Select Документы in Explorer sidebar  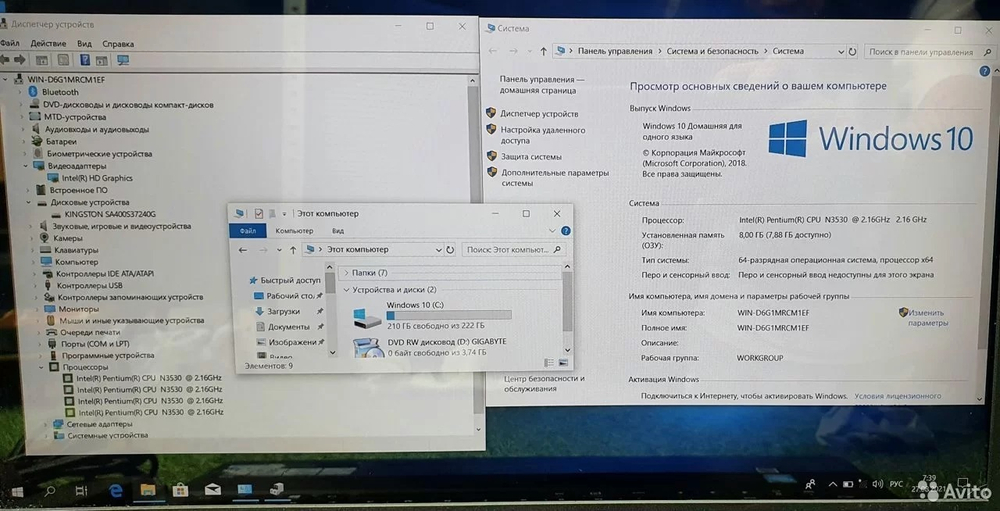coord(288,327)
